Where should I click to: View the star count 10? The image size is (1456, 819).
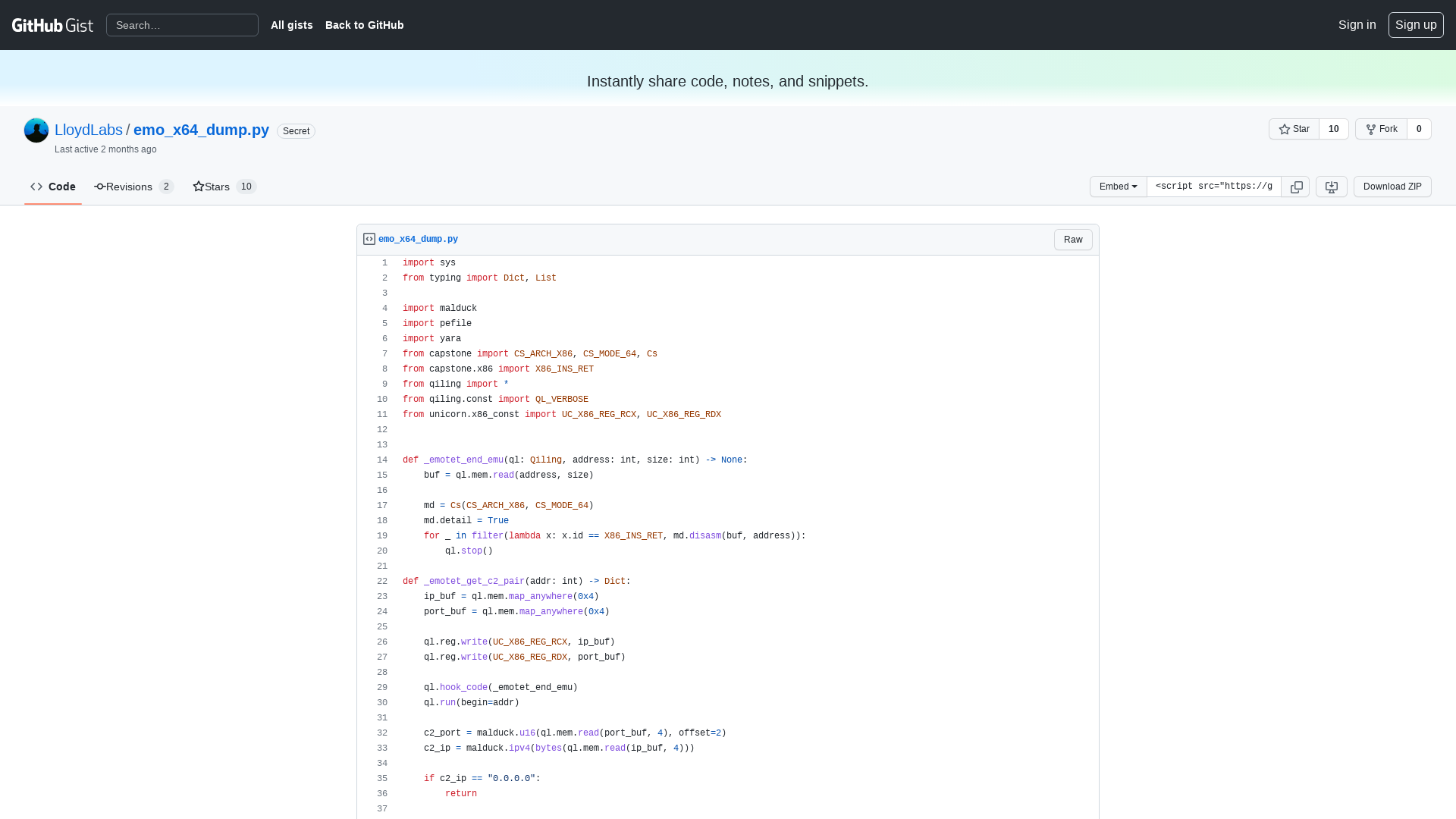(1333, 129)
